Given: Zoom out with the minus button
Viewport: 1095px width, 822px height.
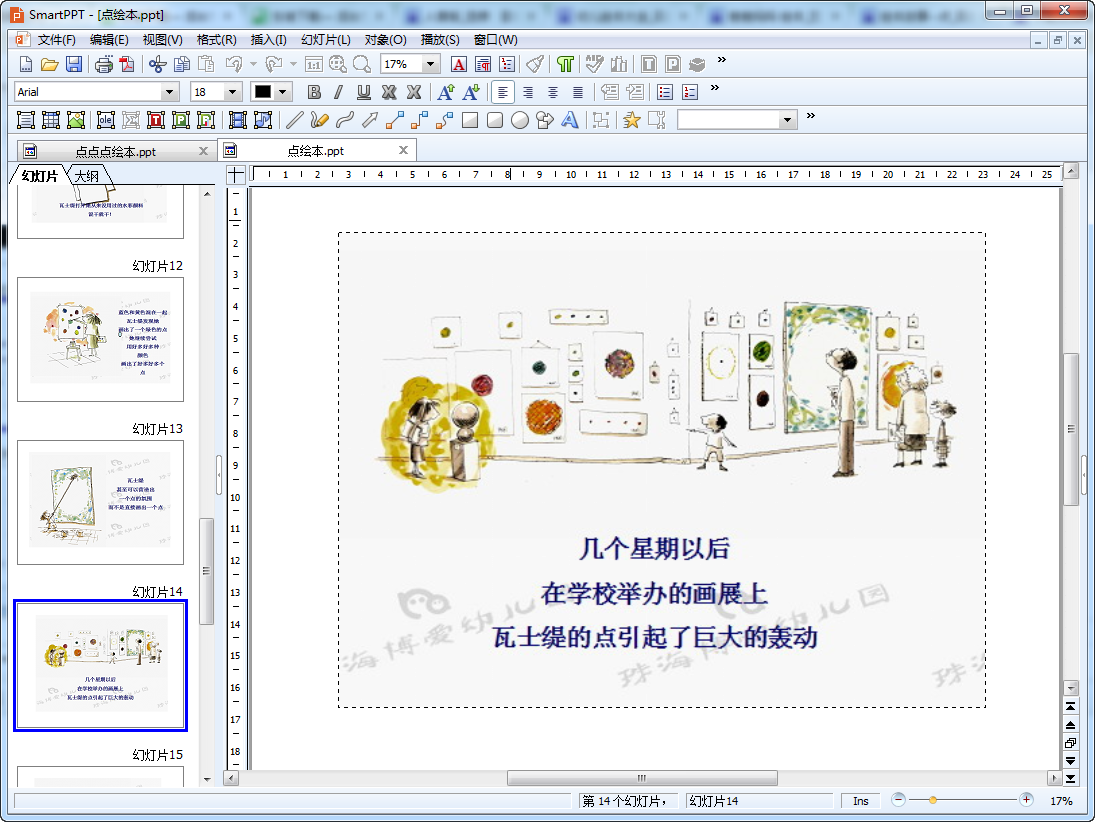Looking at the screenshot, I should [x=899, y=800].
